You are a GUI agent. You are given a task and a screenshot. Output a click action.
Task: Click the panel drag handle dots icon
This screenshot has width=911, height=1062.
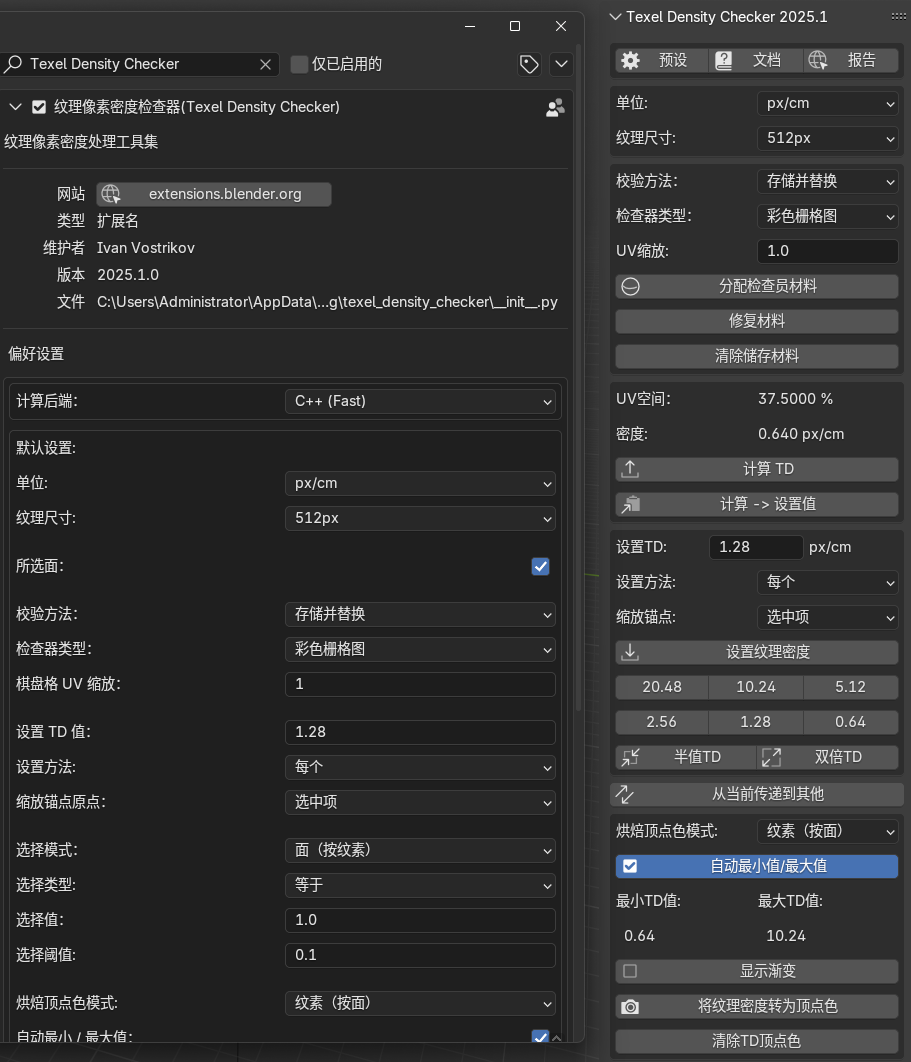pos(898,17)
